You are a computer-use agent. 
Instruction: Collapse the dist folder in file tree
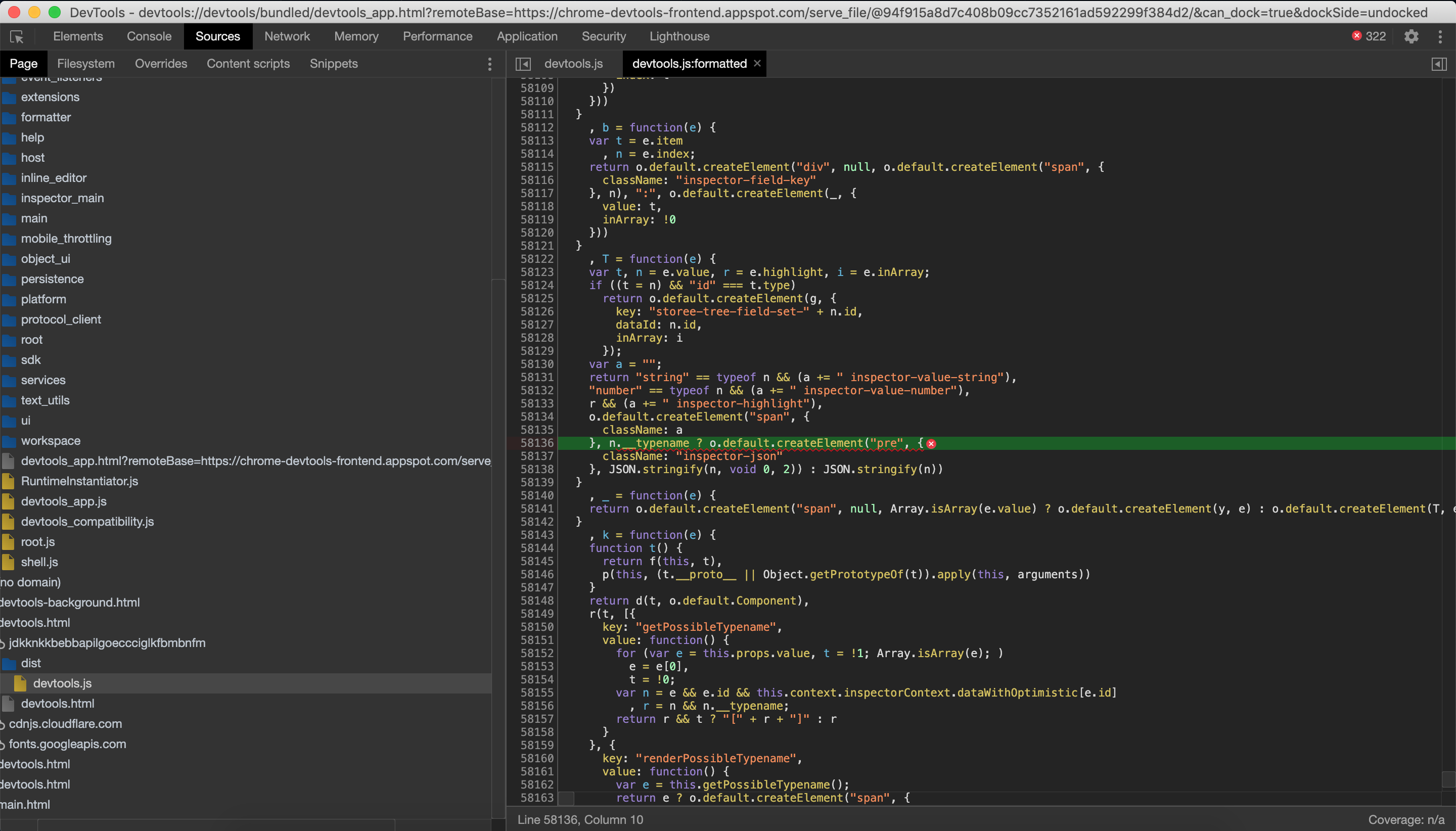click(31, 663)
